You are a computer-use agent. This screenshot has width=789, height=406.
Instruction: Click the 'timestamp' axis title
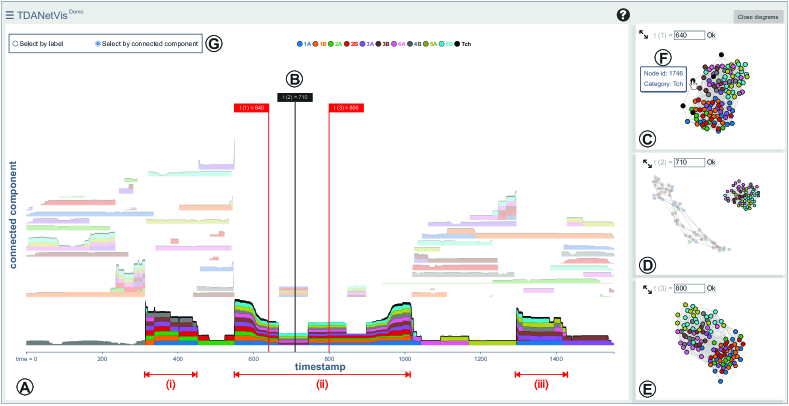click(x=320, y=367)
